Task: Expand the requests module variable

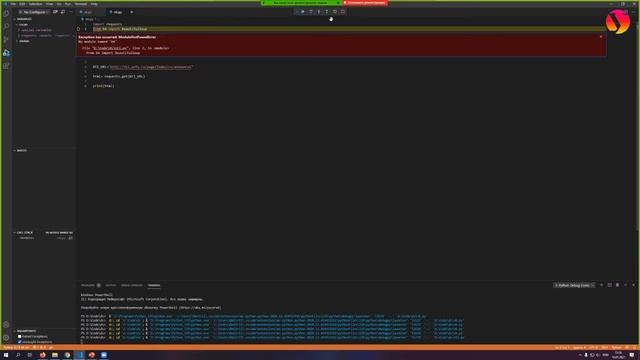Action: [x=44, y=36]
